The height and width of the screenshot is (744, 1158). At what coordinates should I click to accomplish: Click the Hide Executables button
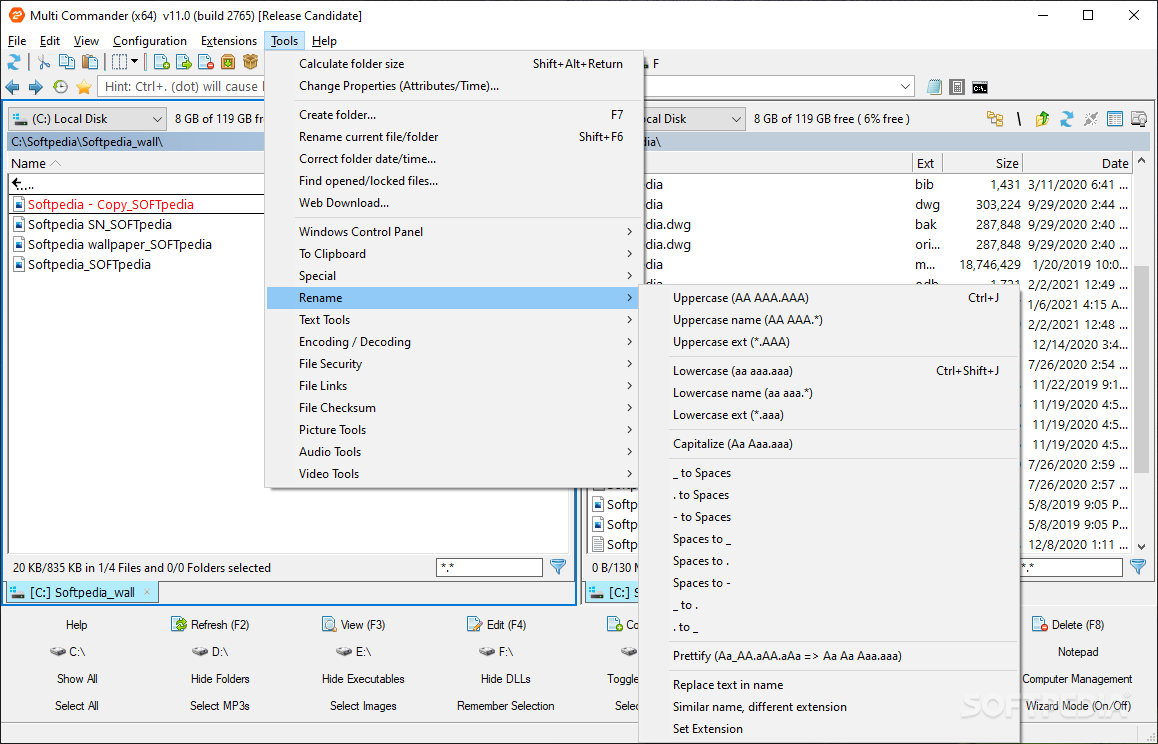pos(363,679)
